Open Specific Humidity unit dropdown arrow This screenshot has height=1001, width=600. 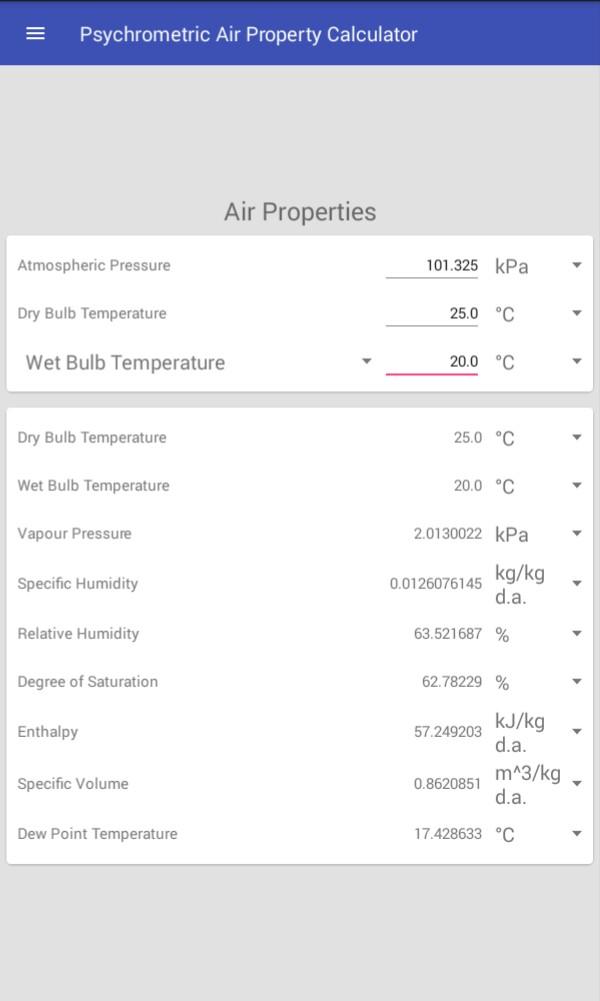pos(576,584)
